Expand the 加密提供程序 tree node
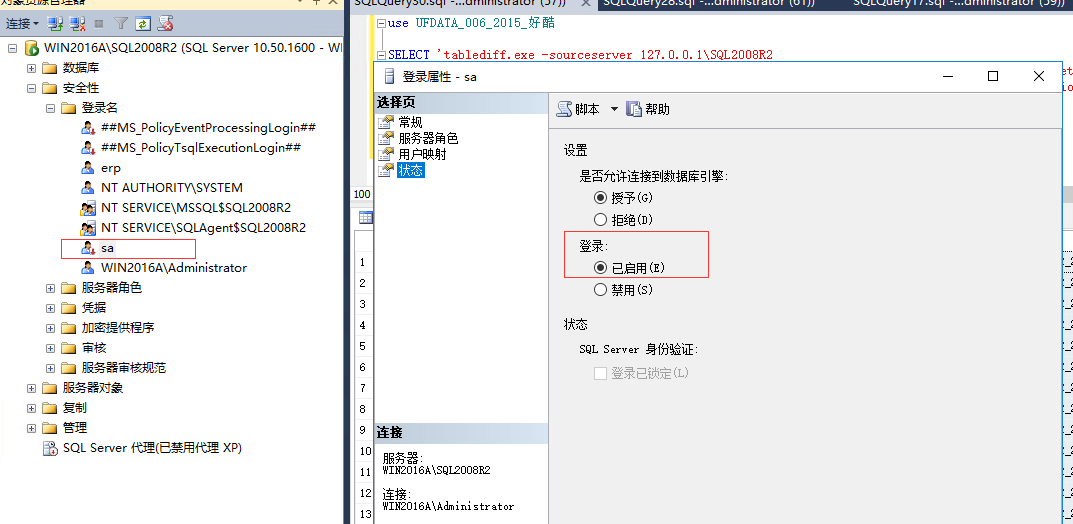This screenshot has height=524, width=1073. click(x=50, y=328)
